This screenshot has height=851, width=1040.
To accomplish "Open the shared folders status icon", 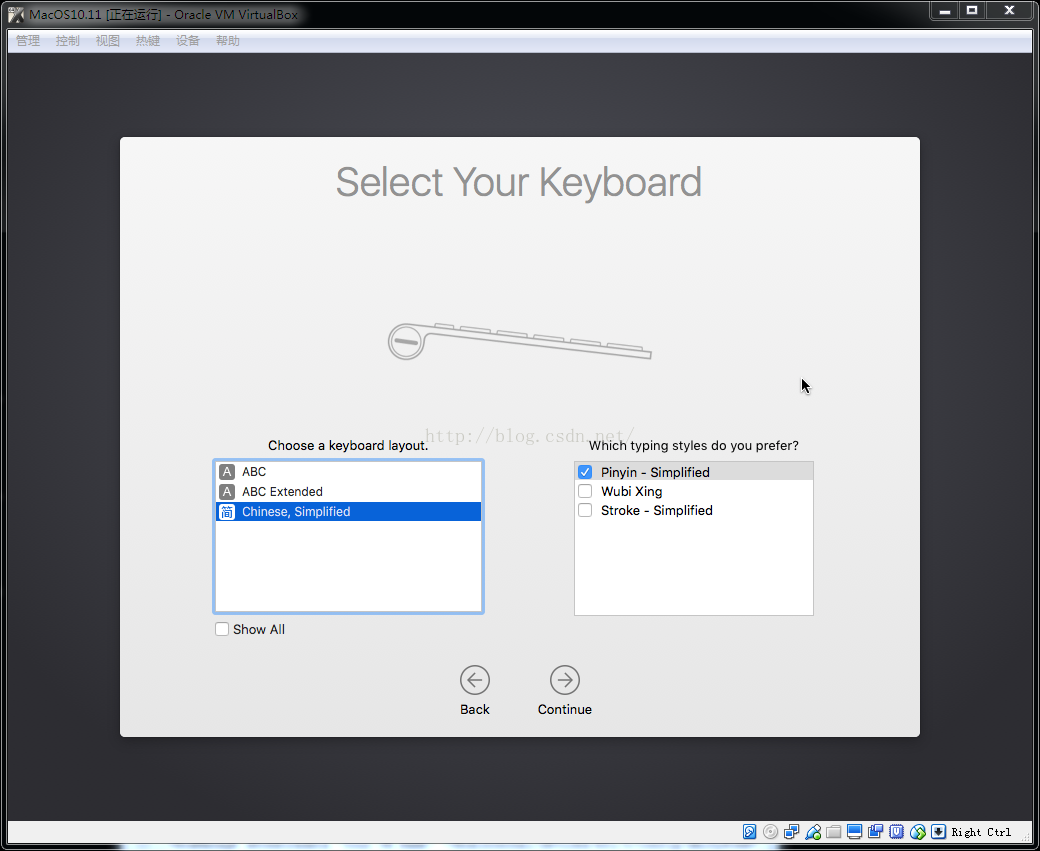I will [834, 832].
